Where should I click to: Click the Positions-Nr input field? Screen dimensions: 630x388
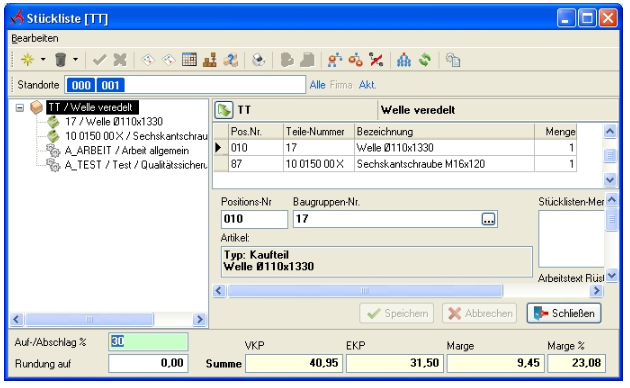(254, 219)
